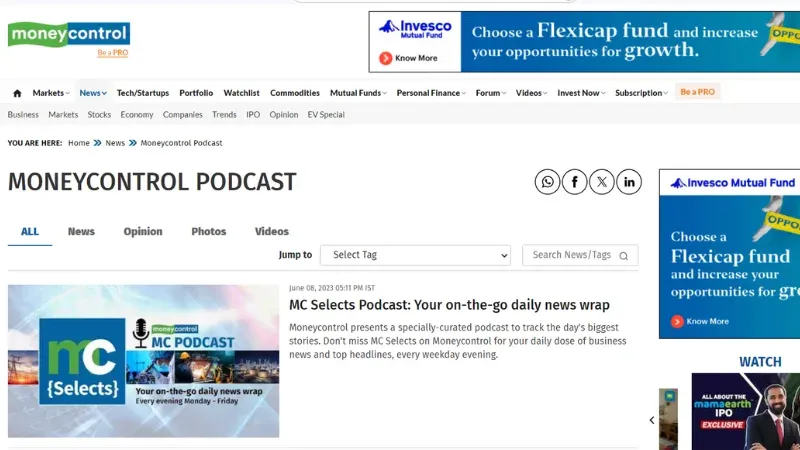Open the Select Tag dropdown

point(415,255)
